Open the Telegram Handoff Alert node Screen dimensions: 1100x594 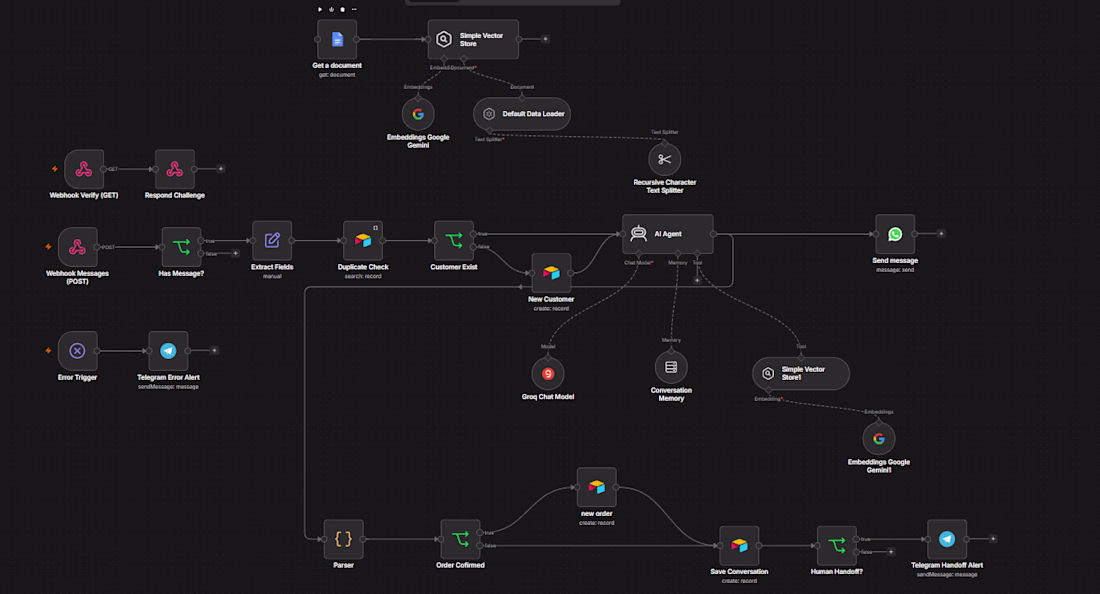click(x=947, y=539)
